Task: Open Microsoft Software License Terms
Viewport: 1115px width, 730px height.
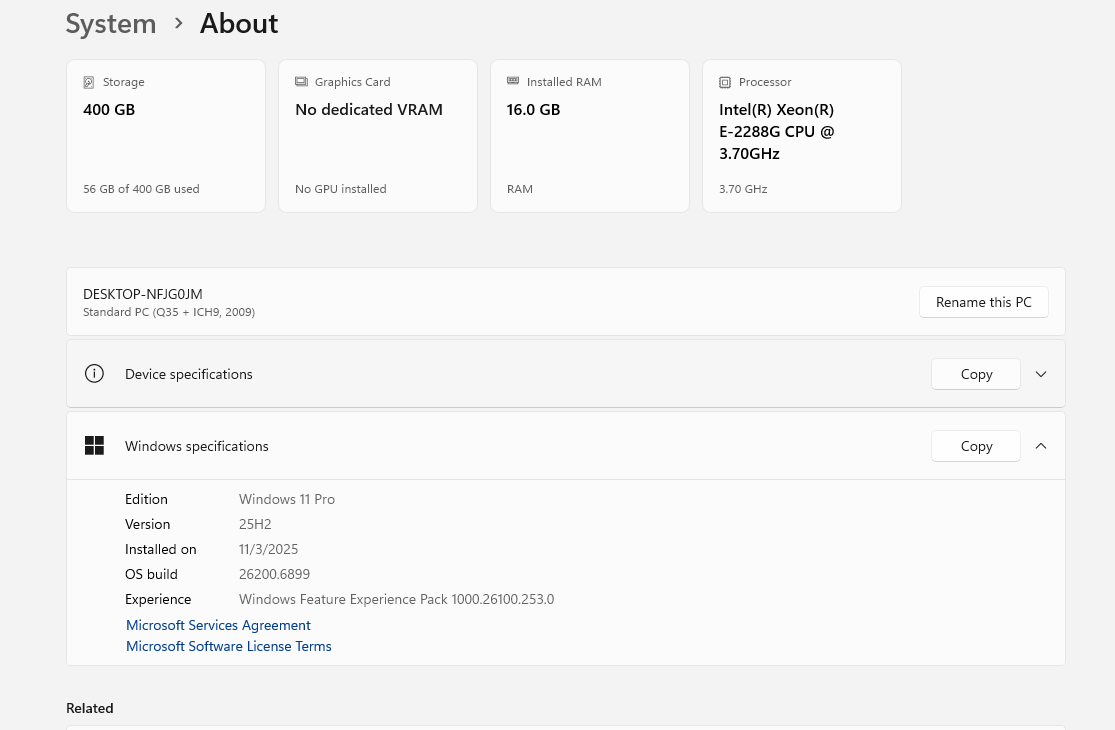Action: [228, 646]
